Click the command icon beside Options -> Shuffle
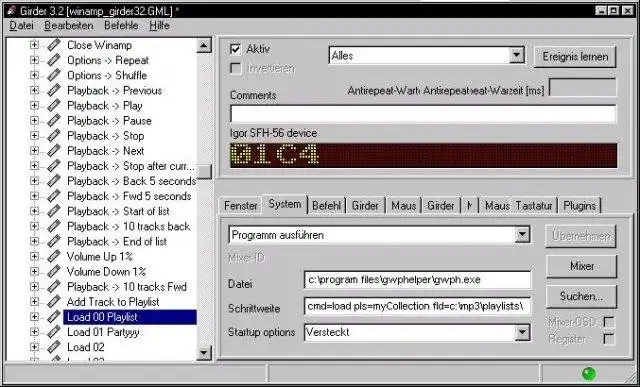Viewport: 640px width, 387px height. (x=54, y=75)
